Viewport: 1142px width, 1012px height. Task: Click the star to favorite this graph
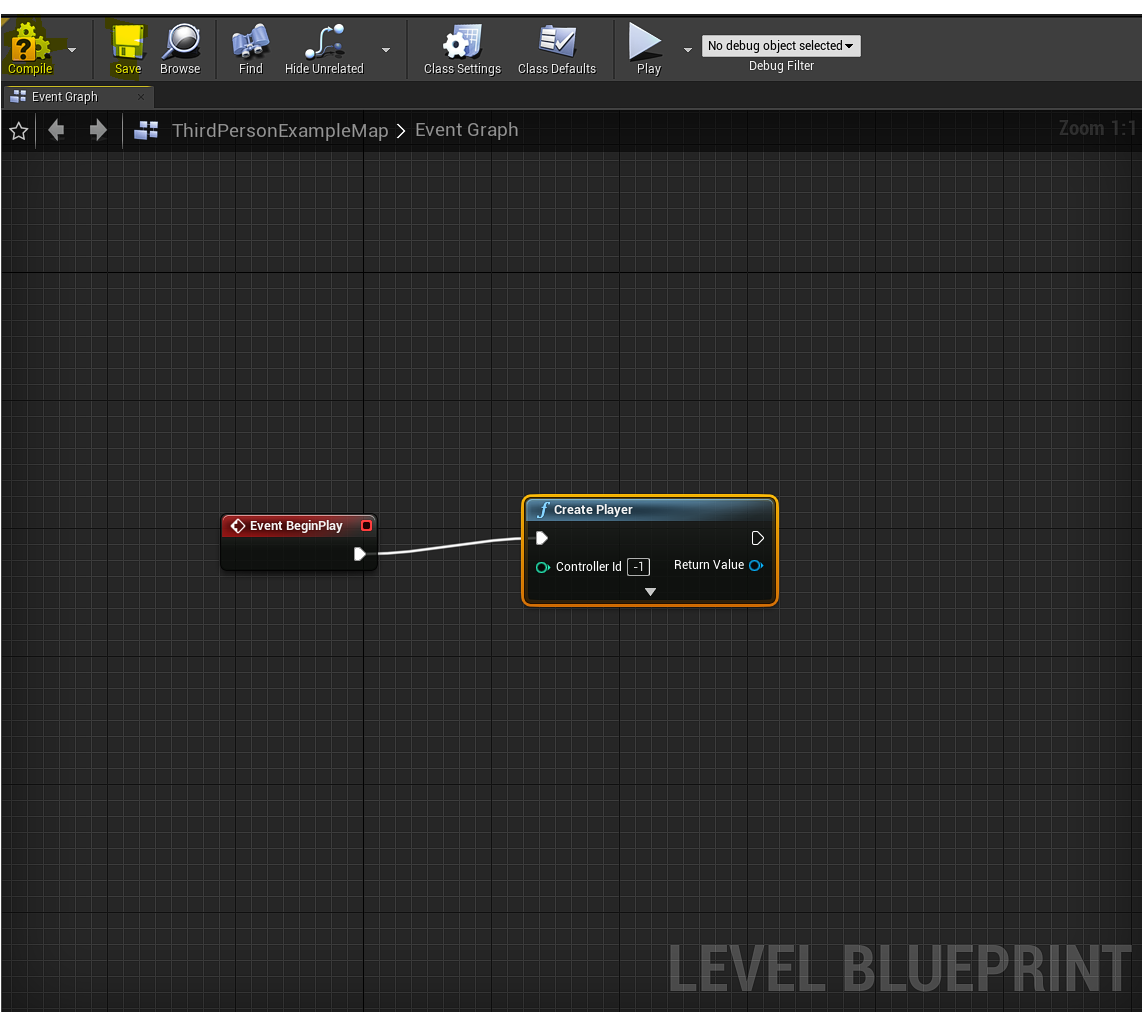[x=18, y=130]
